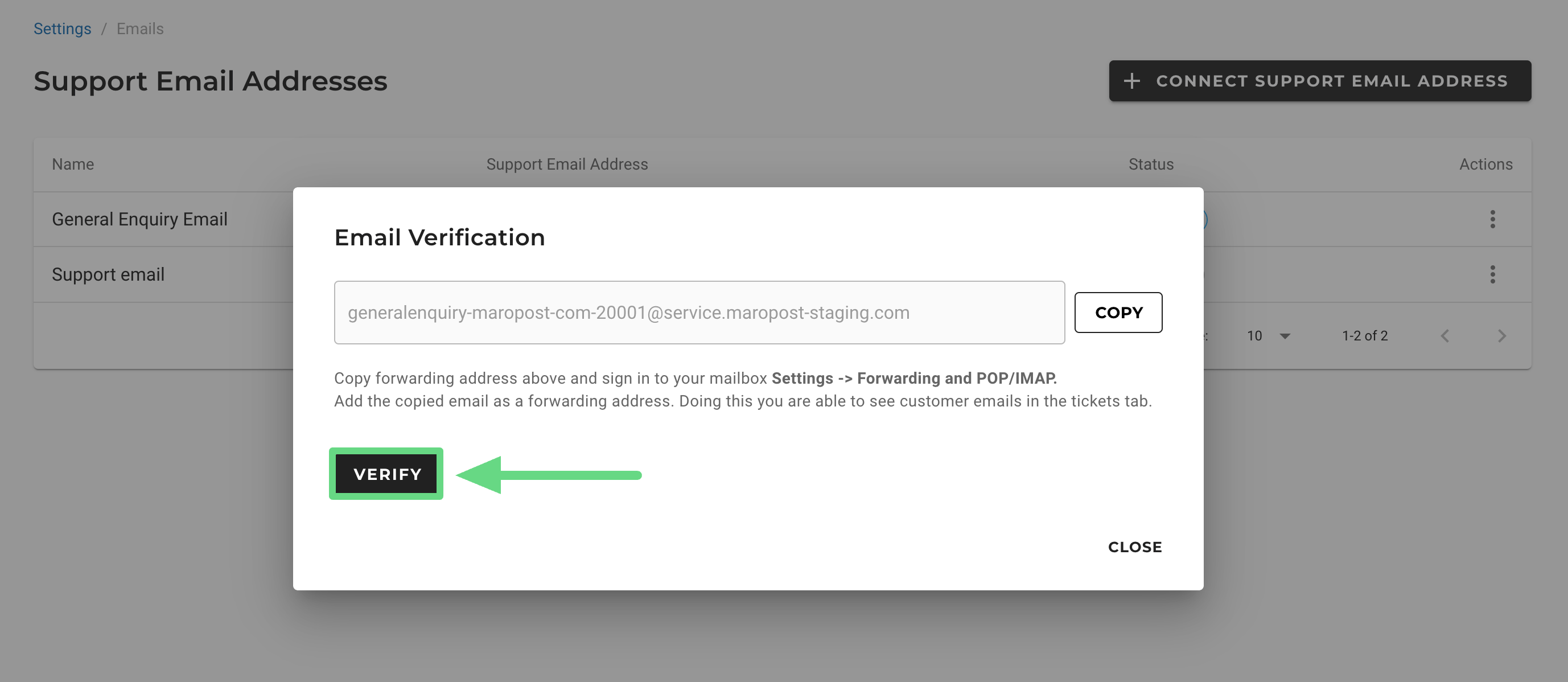Go to the previous page of results
1568x682 pixels.
[1444, 336]
